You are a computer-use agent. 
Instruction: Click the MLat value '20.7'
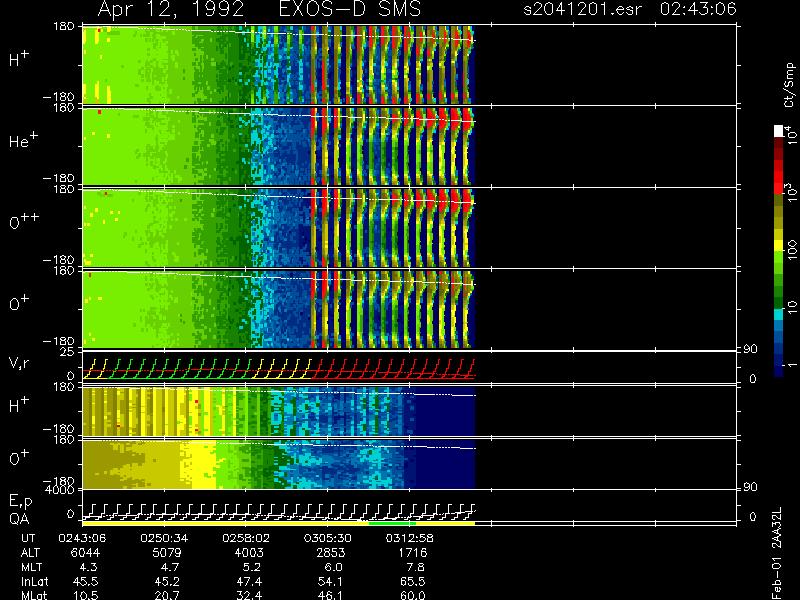point(167,595)
